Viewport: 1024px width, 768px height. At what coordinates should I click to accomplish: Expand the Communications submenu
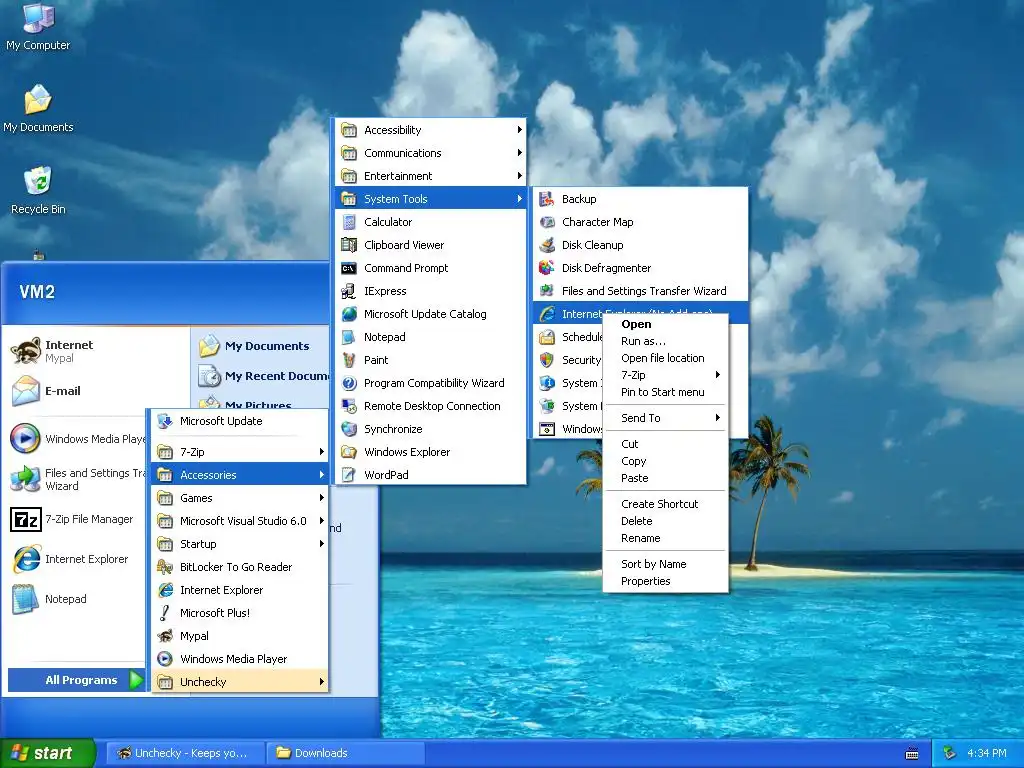[x=430, y=153]
